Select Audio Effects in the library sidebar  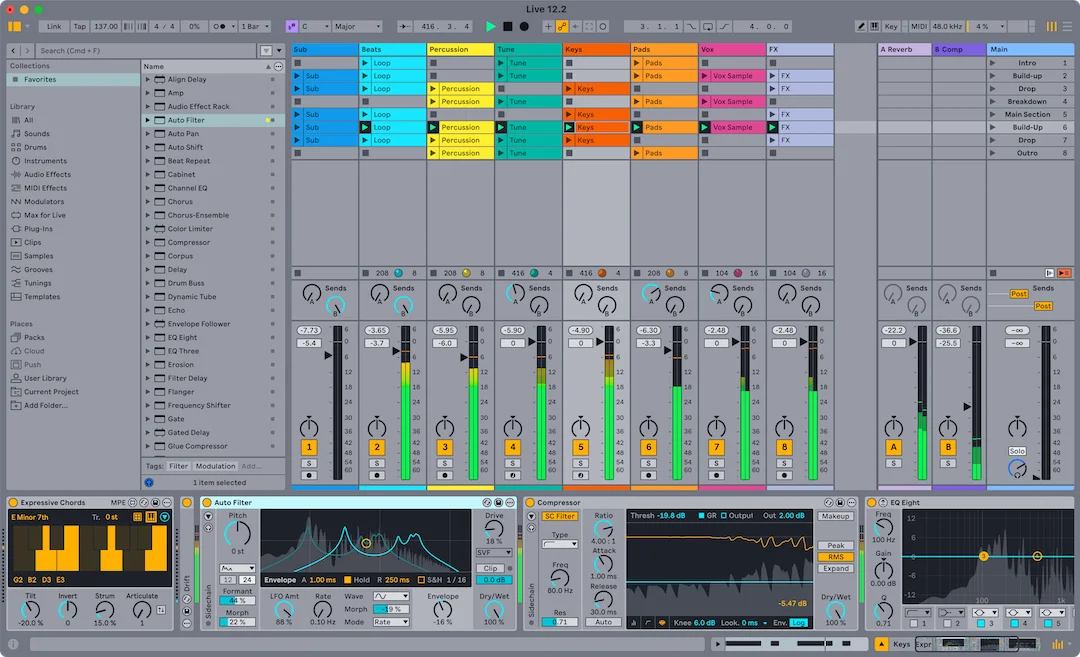47,174
